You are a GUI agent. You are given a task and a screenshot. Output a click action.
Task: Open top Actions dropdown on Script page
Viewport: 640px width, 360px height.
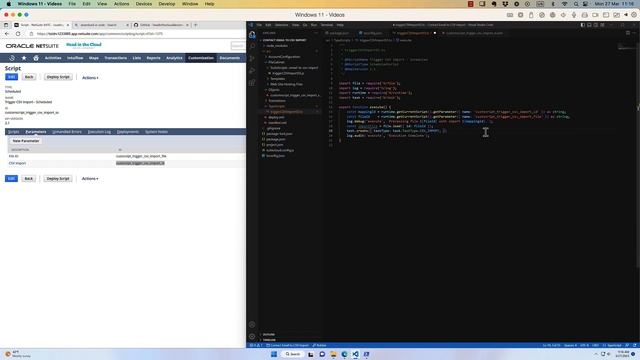tap(90, 78)
